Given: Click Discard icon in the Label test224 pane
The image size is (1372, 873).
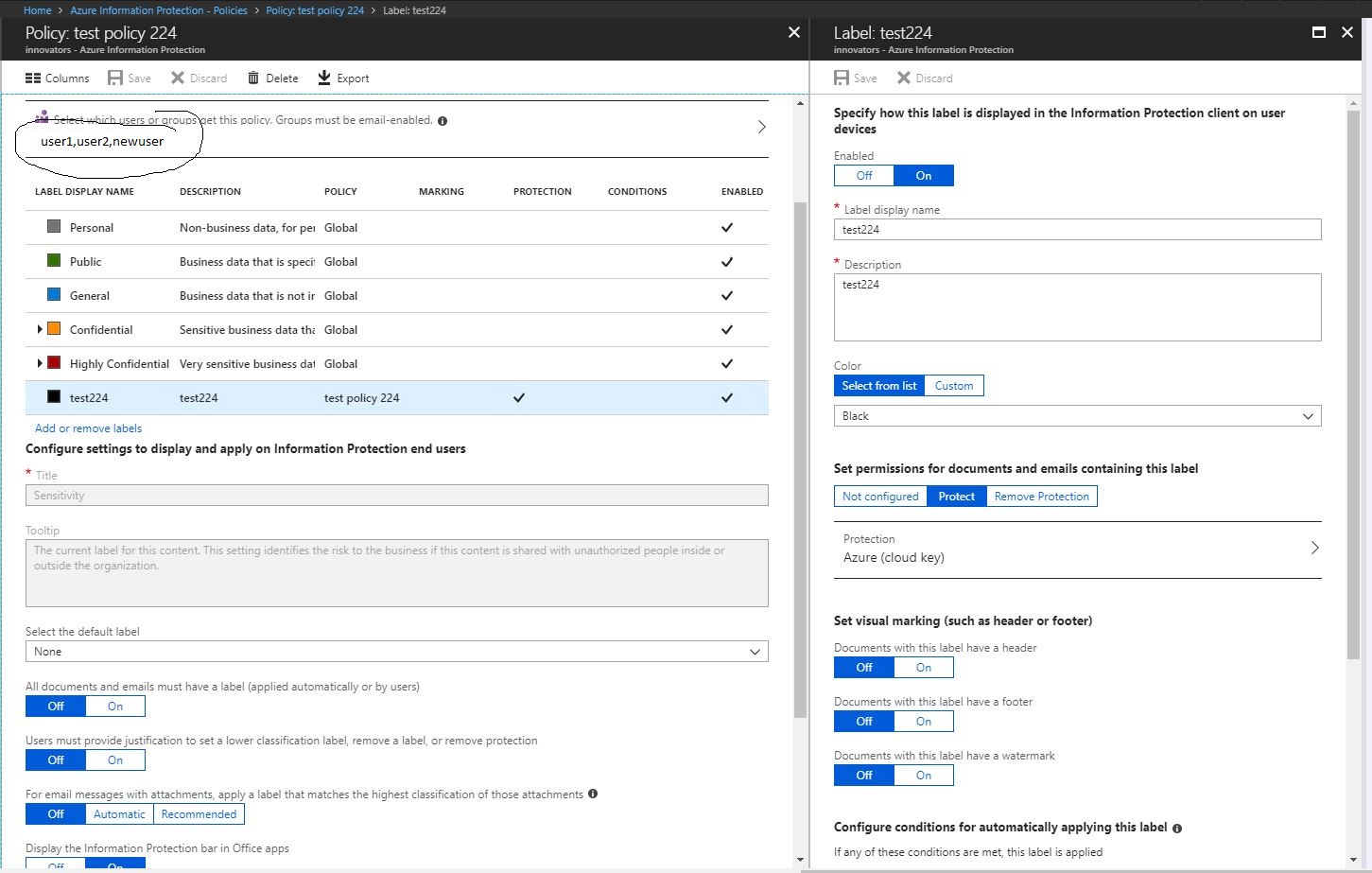Looking at the screenshot, I should coord(904,78).
